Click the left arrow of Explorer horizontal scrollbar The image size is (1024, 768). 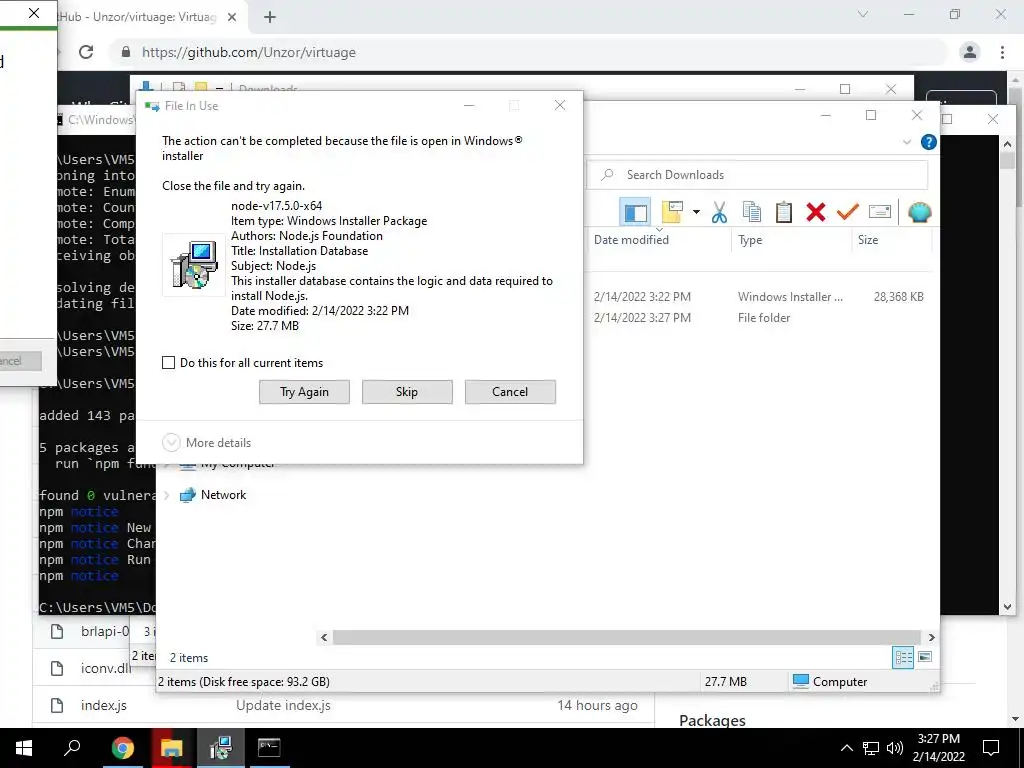[324, 637]
